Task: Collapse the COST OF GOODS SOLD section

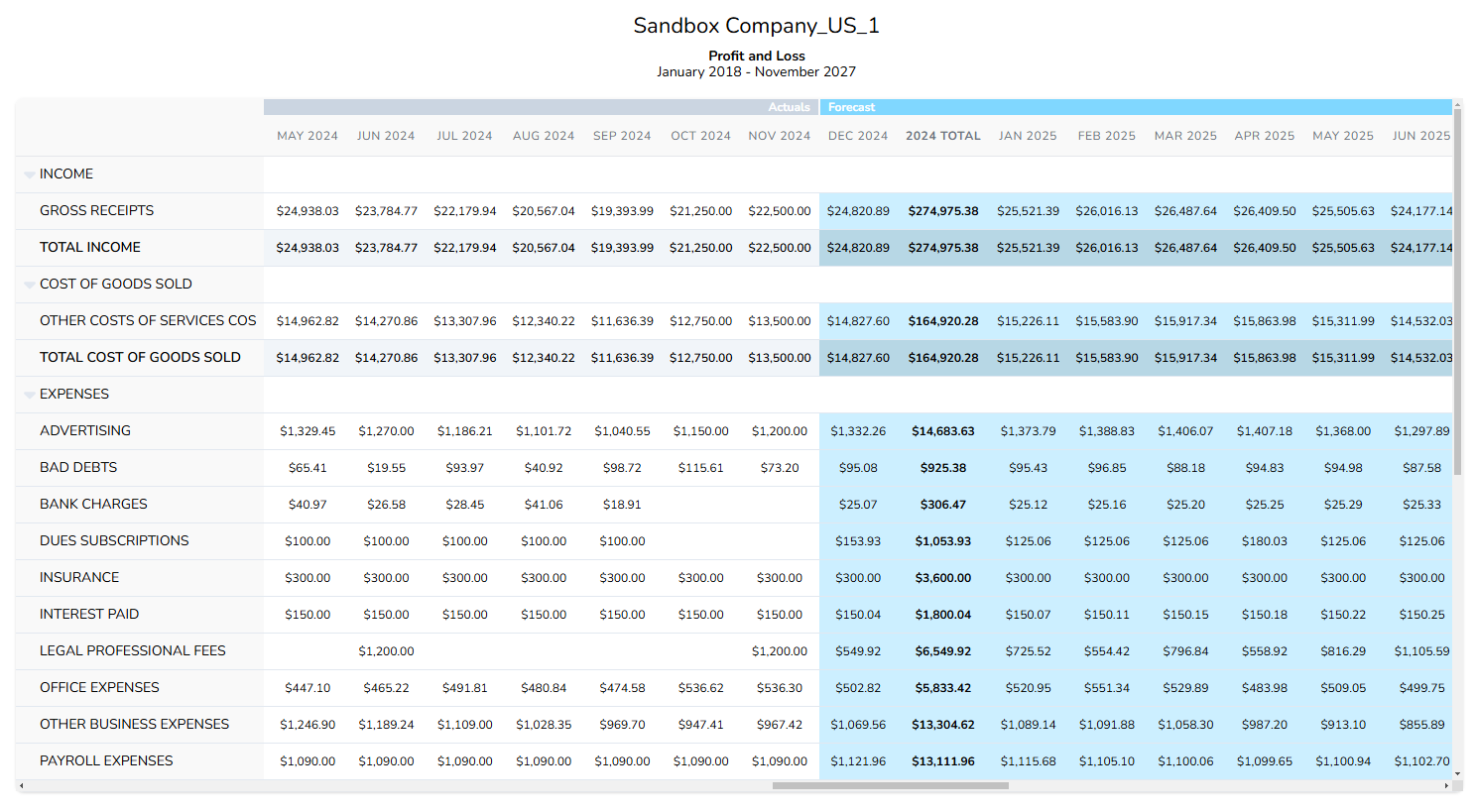Action: (30, 285)
